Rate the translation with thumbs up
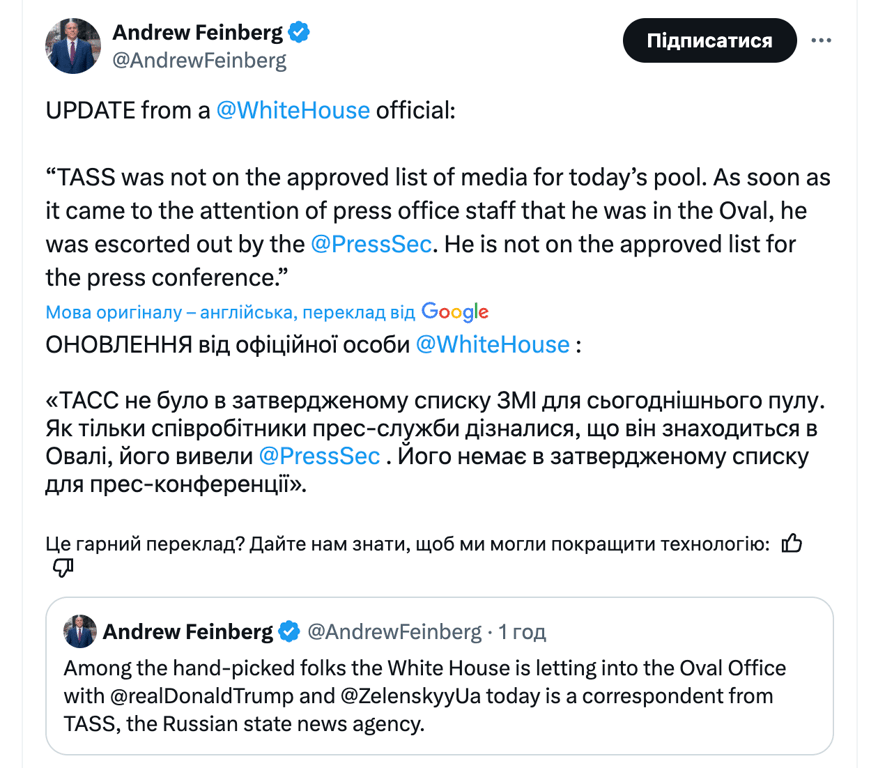 pyautogui.click(x=791, y=544)
